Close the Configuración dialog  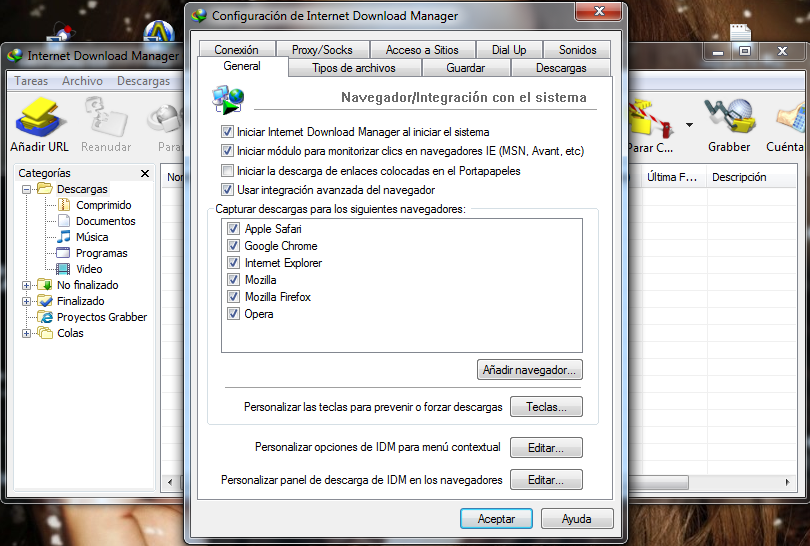click(599, 11)
